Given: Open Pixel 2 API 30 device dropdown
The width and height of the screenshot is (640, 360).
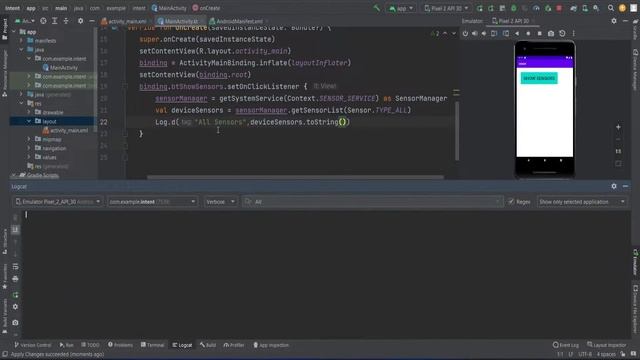Looking at the screenshot, I should 446,8.
